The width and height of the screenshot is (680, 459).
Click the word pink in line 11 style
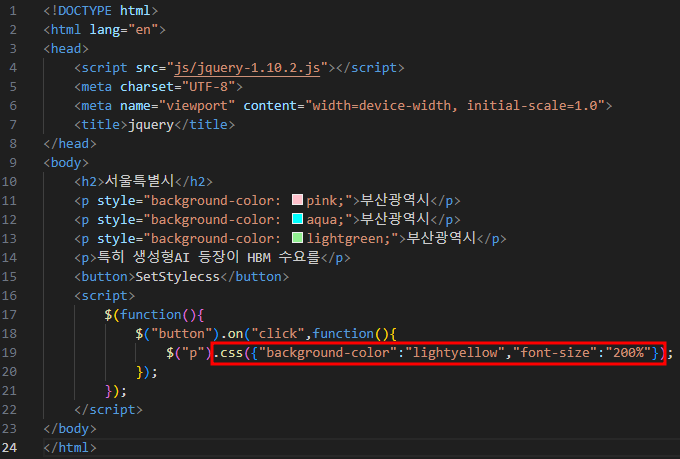pyautogui.click(x=321, y=200)
